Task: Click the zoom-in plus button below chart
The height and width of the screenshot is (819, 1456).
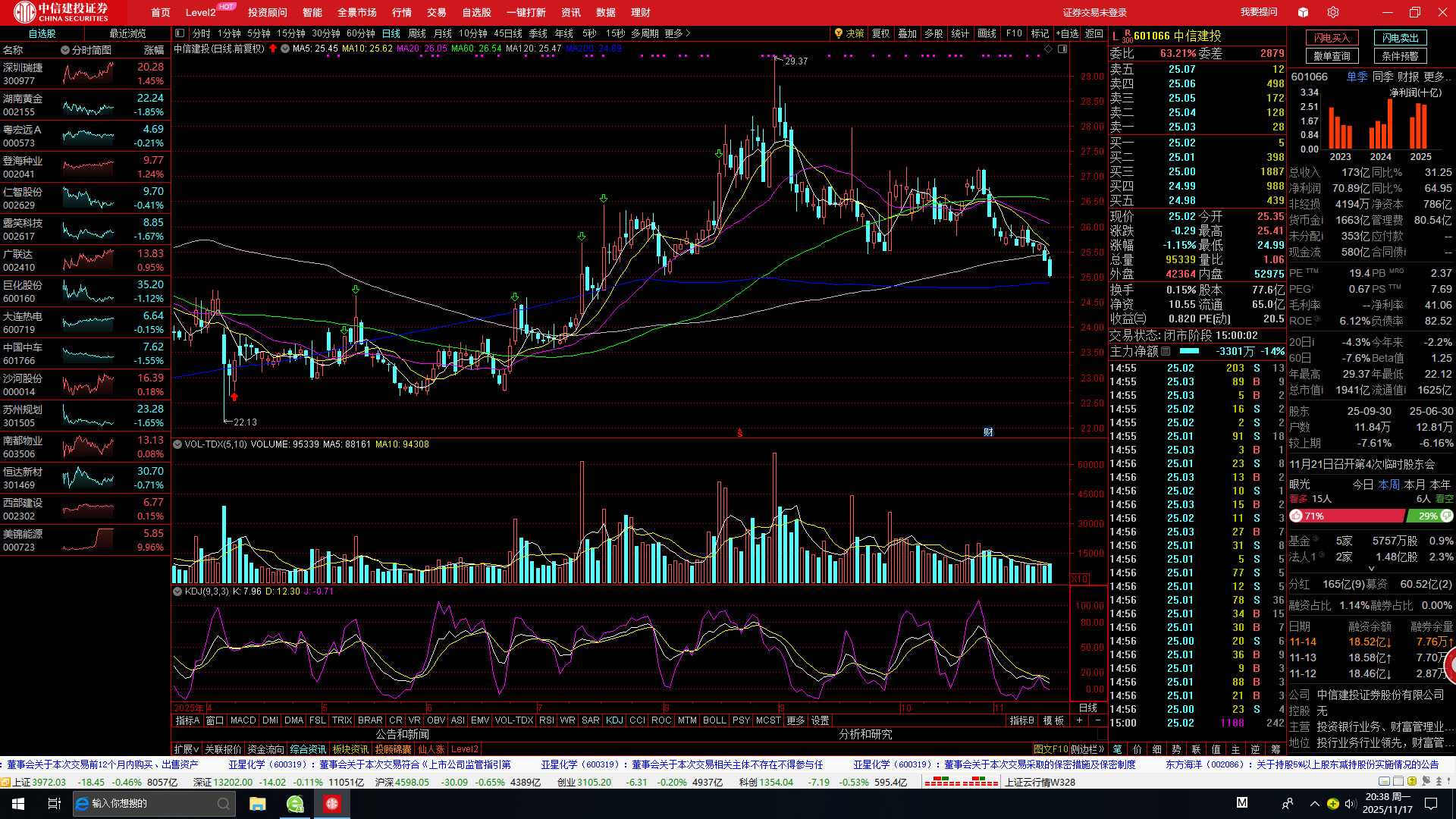Action: click(x=1079, y=720)
